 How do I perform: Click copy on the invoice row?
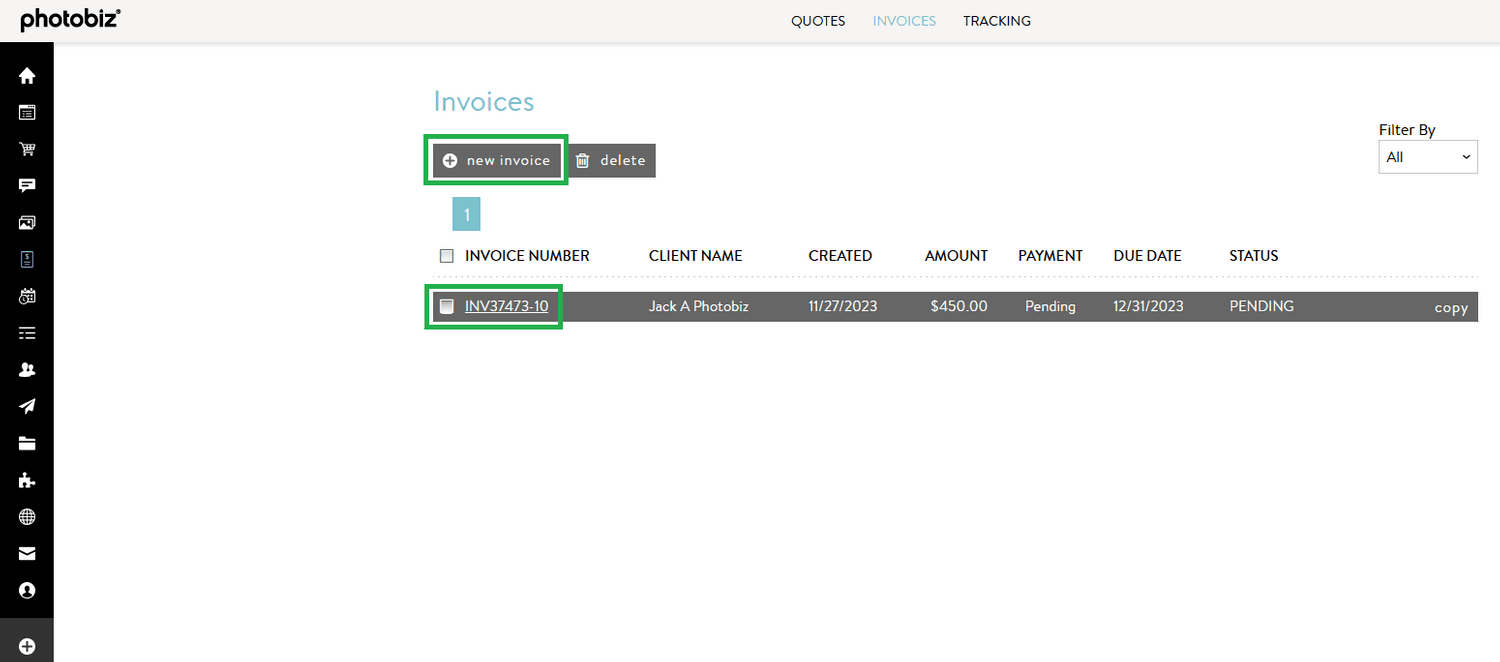1450,308
